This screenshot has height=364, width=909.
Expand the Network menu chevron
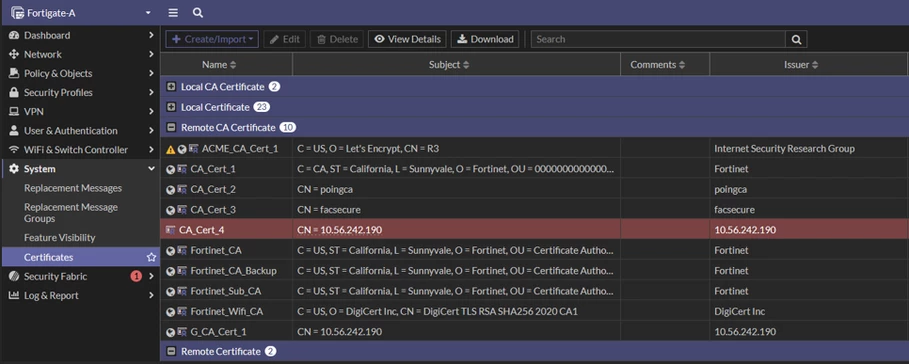151,54
